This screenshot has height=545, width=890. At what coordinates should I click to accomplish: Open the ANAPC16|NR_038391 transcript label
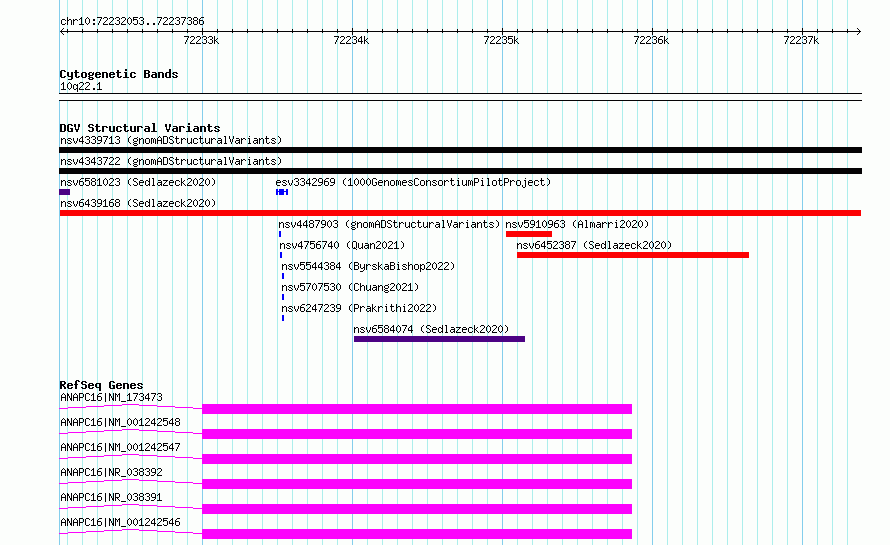(111, 497)
